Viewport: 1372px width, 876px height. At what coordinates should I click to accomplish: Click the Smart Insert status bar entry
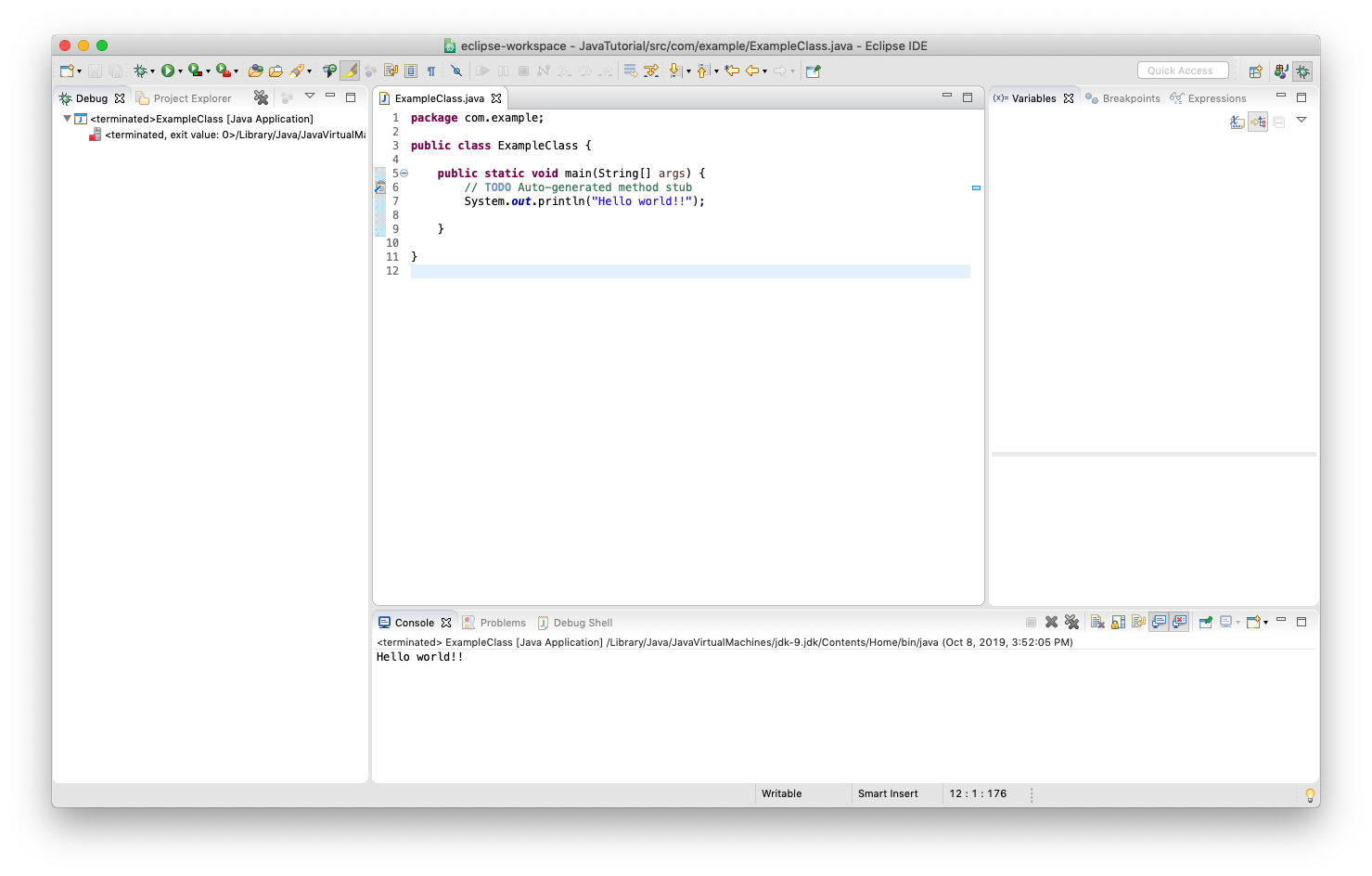pyautogui.click(x=888, y=794)
